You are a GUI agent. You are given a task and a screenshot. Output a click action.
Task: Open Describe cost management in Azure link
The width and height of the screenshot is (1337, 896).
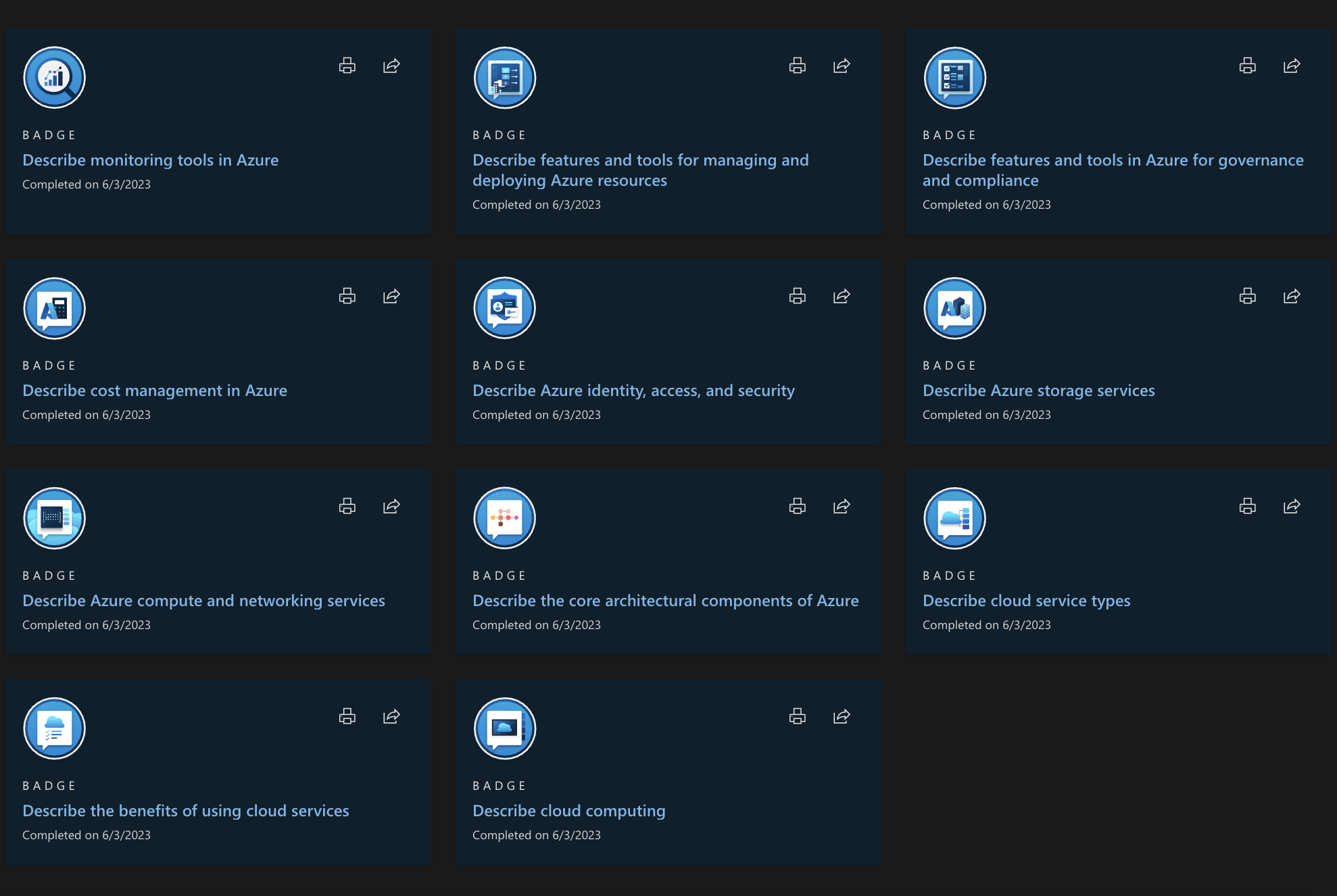pyautogui.click(x=154, y=391)
